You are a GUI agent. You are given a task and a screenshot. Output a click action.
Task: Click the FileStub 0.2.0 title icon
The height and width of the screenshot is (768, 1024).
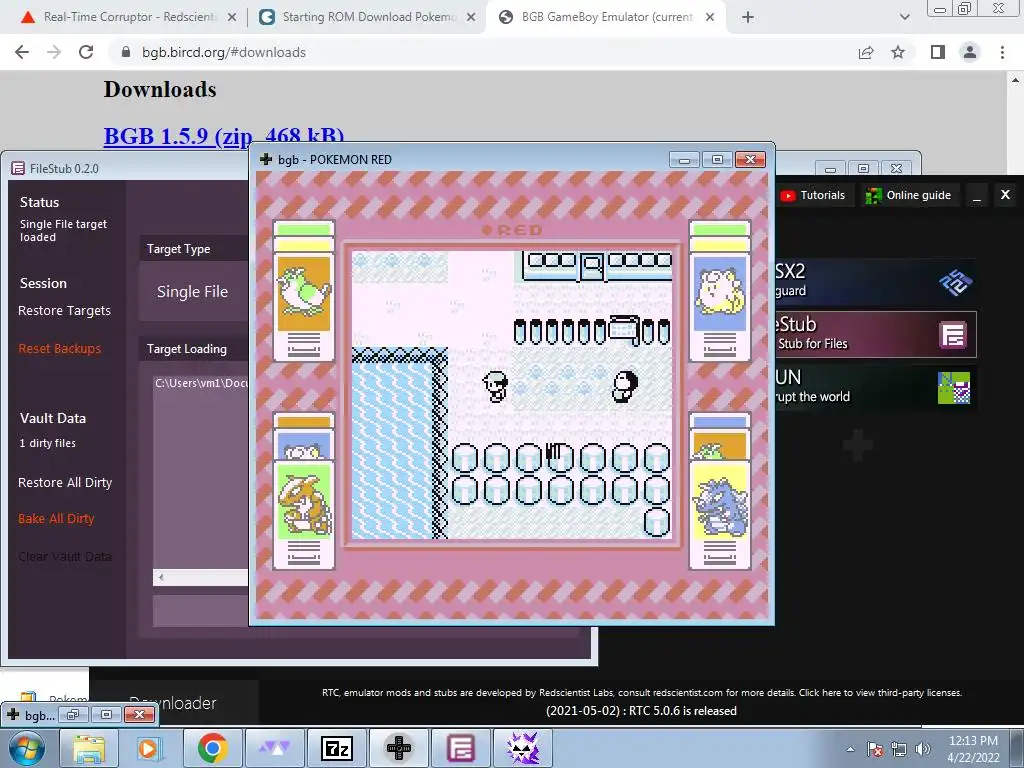[x=18, y=168]
